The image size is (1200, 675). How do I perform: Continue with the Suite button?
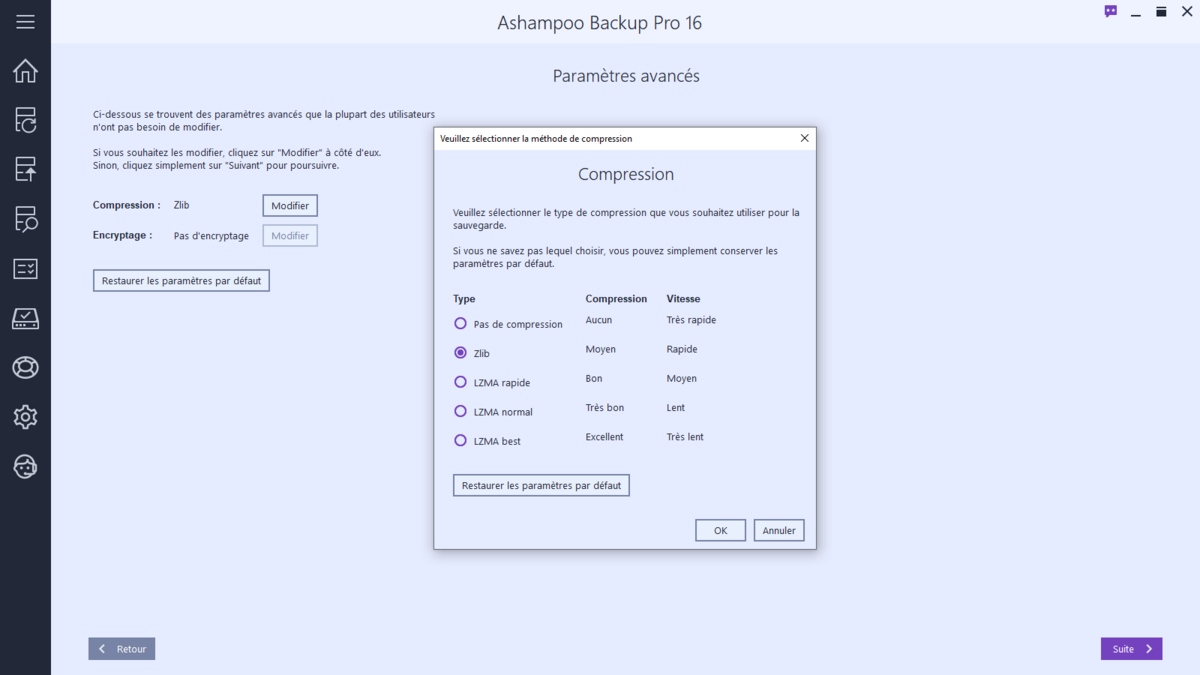click(1131, 649)
